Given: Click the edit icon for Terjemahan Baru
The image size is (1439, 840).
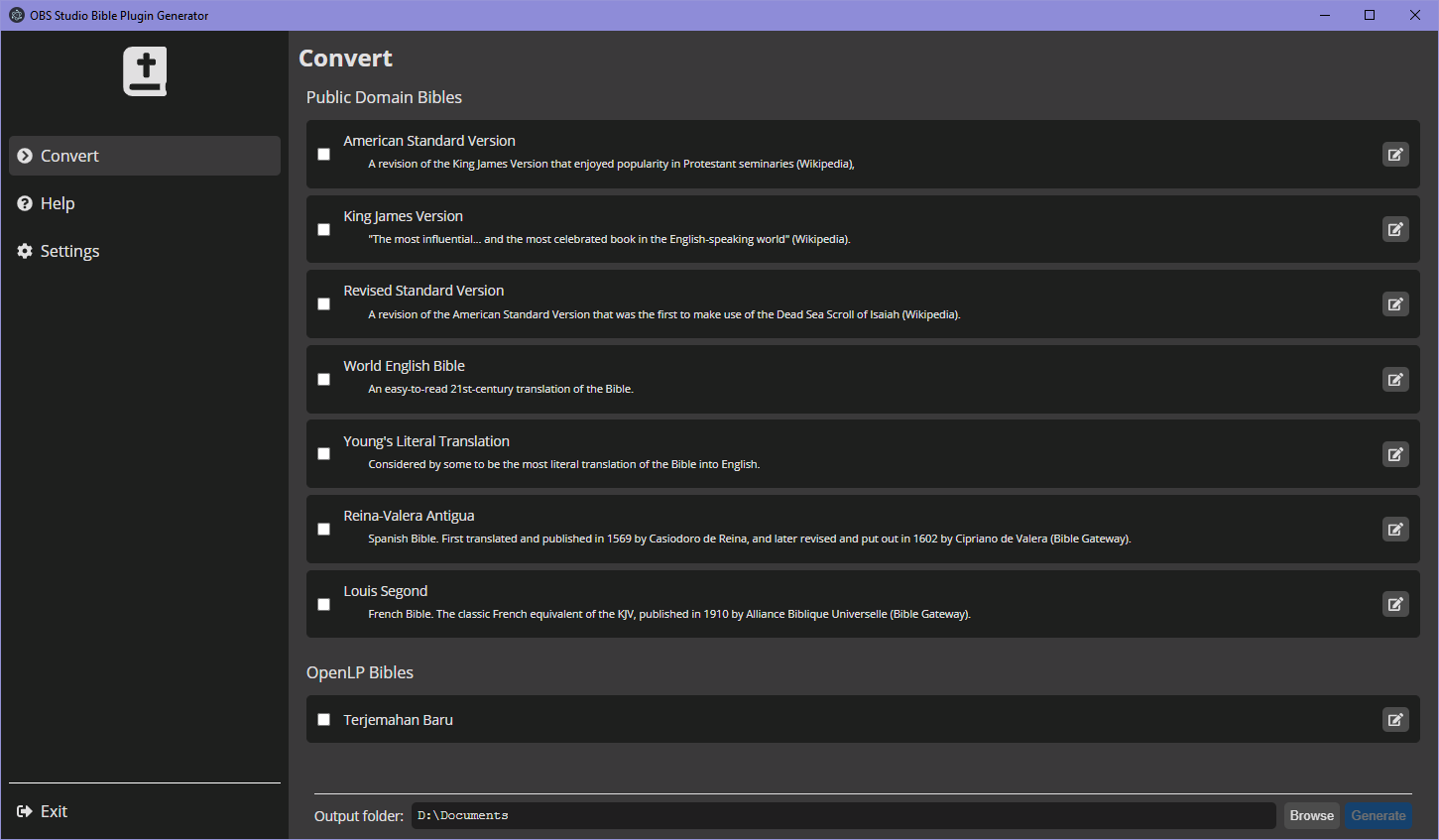Looking at the screenshot, I should point(1395,719).
